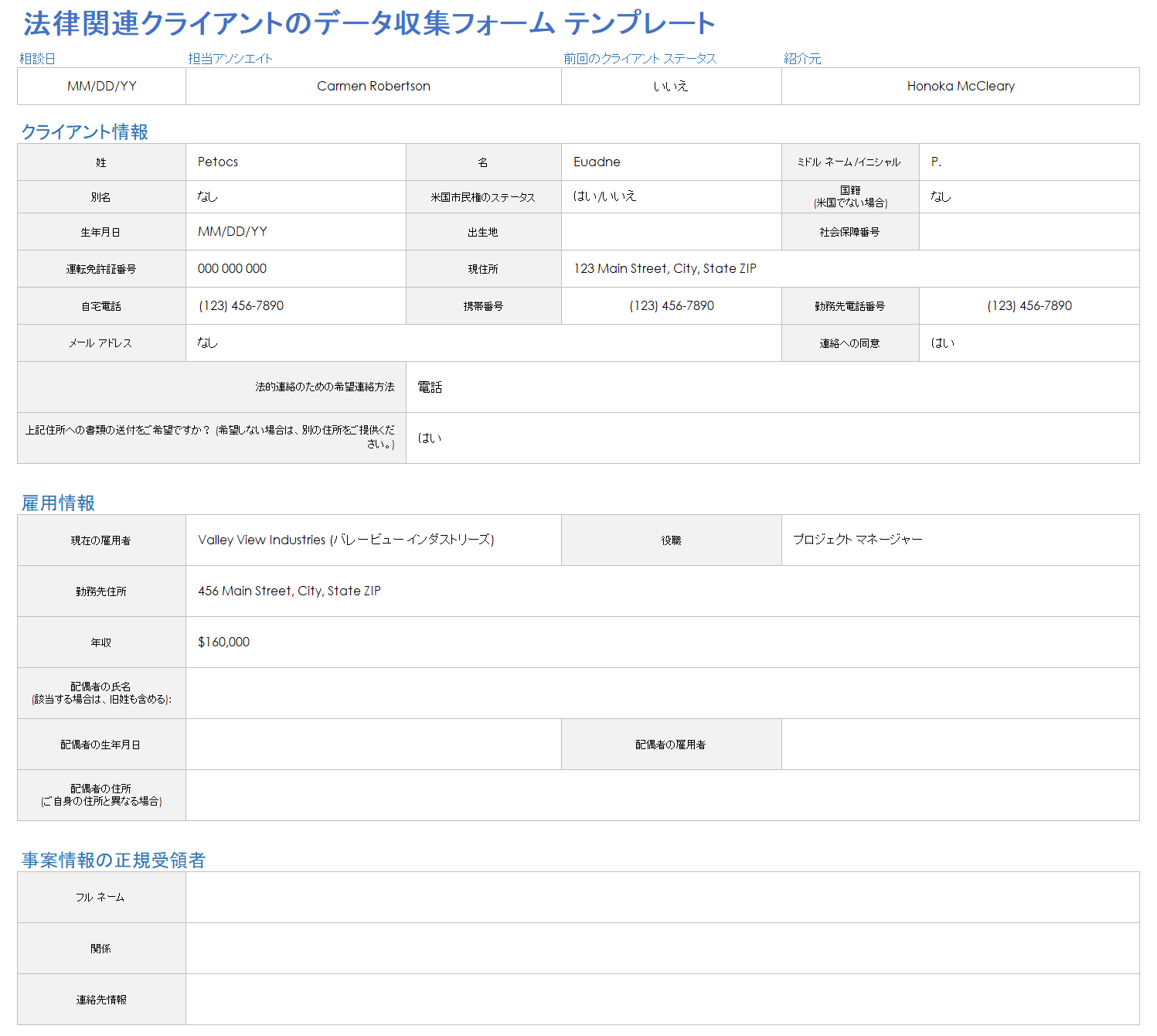This screenshot has height=1036, width=1157.
Task: Click the 勤務先電話番号 label cell
Action: coord(850,305)
